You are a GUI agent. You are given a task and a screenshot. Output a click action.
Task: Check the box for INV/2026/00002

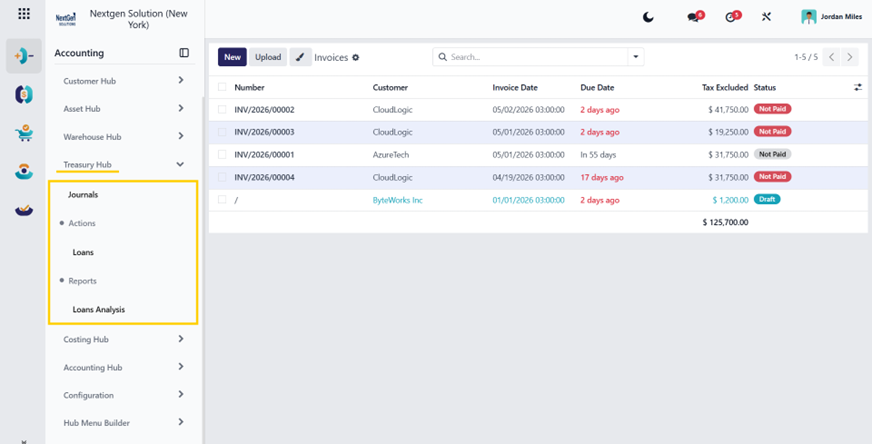click(x=222, y=110)
